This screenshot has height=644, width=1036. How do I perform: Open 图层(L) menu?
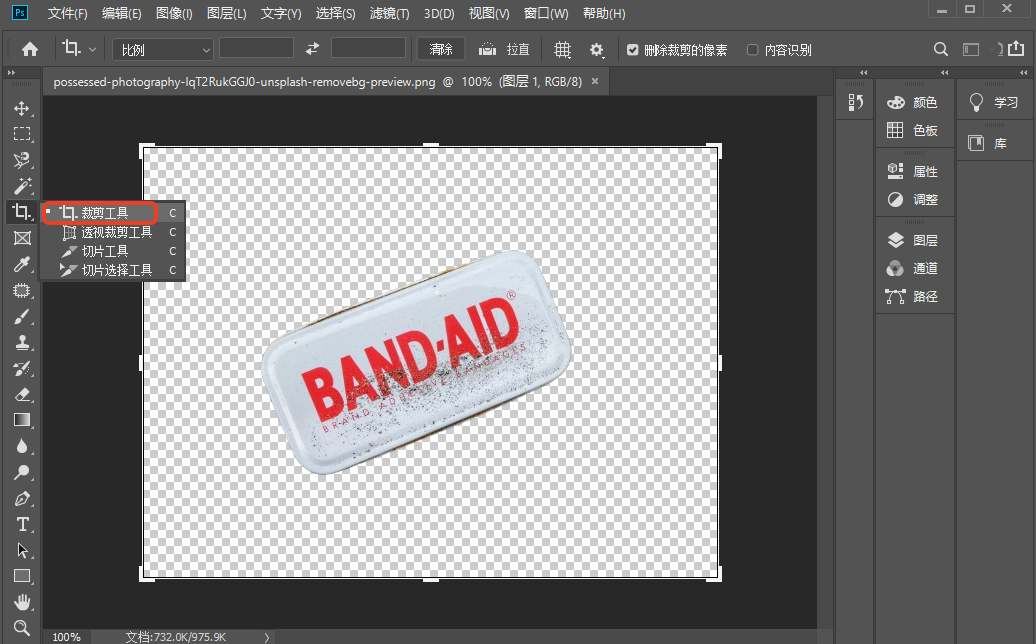coord(227,13)
